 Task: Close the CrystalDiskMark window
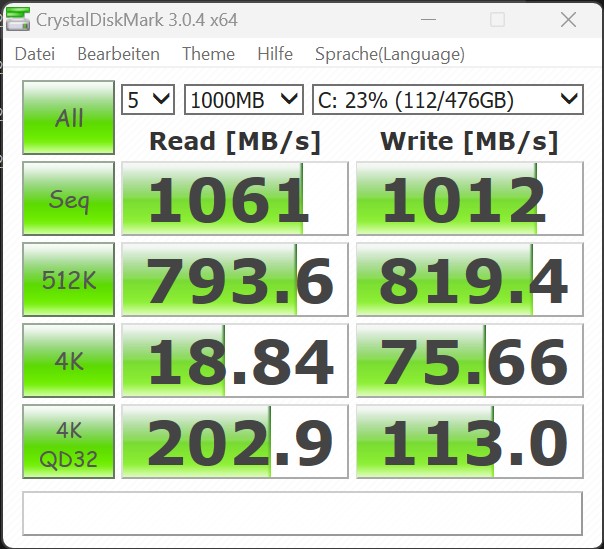pyautogui.click(x=568, y=20)
